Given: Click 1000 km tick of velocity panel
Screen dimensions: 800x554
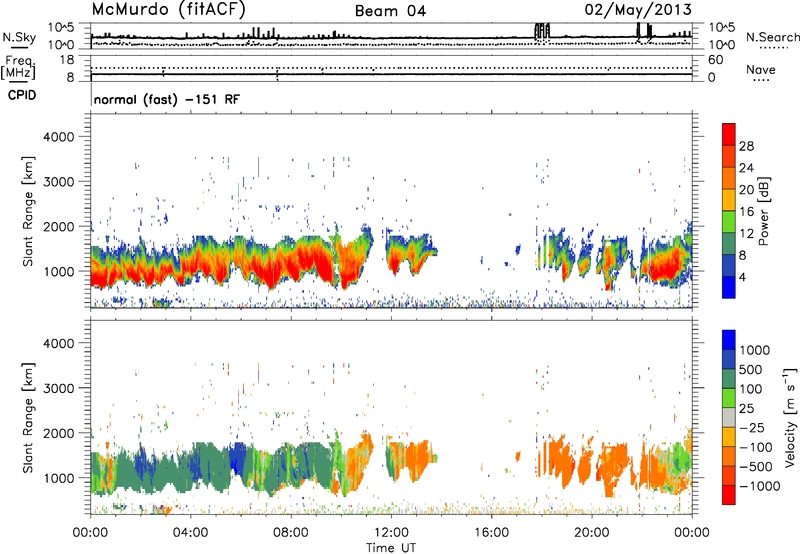Looking at the screenshot, I should pos(59,478).
